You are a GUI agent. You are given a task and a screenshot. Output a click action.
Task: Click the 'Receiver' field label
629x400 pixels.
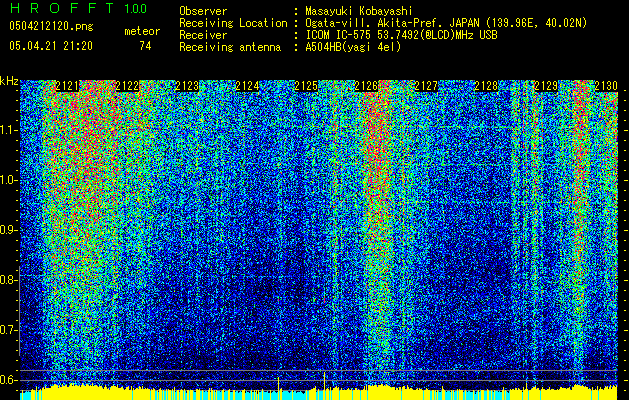pyautogui.click(x=203, y=35)
